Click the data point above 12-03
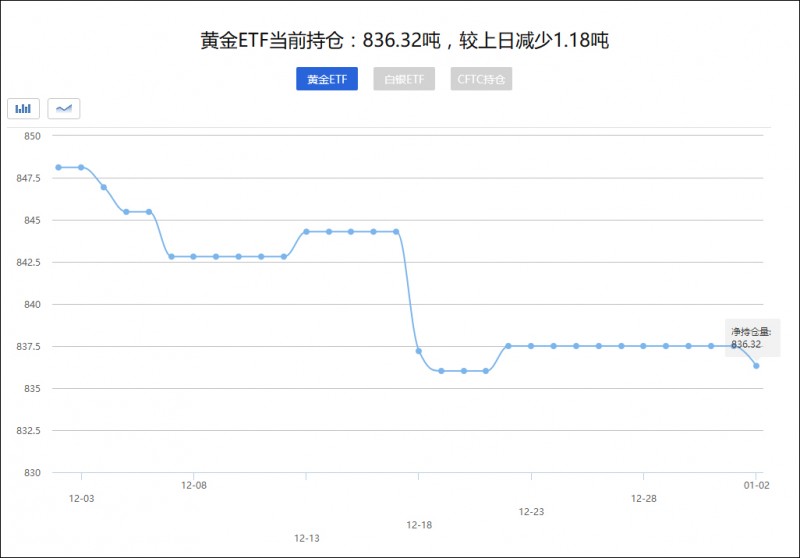Image resolution: width=800 pixels, height=558 pixels. tap(81, 167)
